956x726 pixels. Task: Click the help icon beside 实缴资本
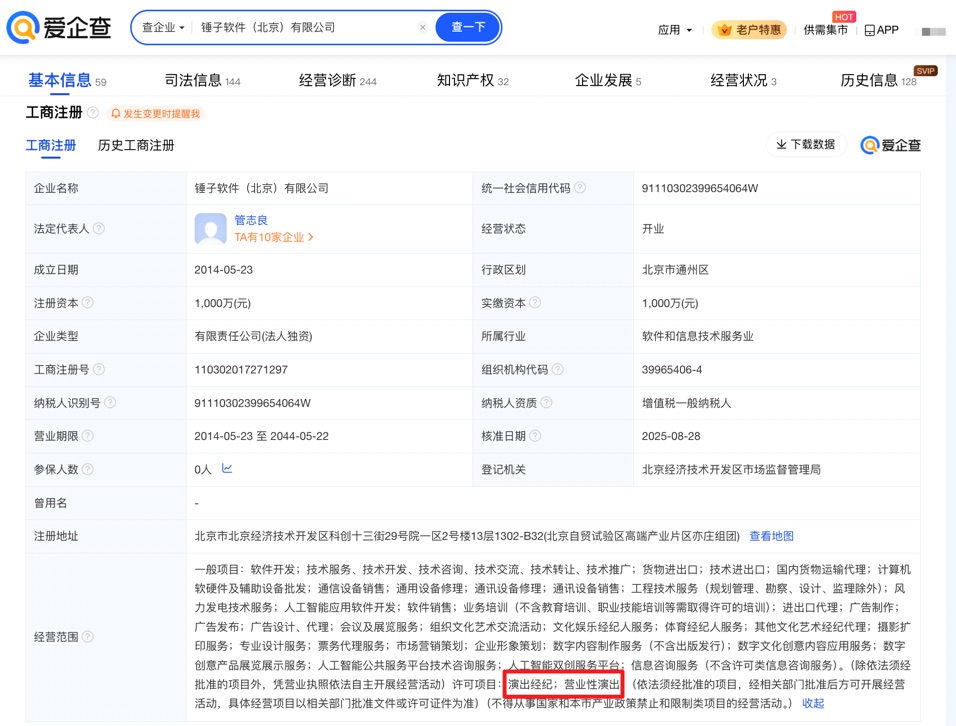click(x=535, y=303)
